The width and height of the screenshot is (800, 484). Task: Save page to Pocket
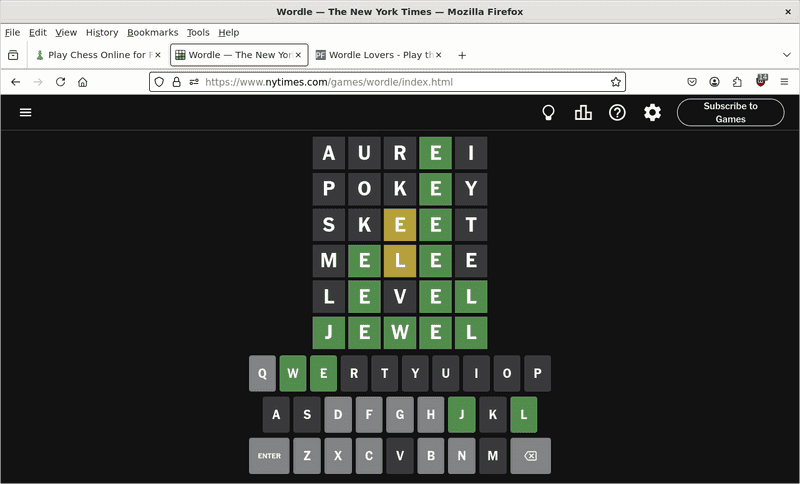(x=692, y=82)
